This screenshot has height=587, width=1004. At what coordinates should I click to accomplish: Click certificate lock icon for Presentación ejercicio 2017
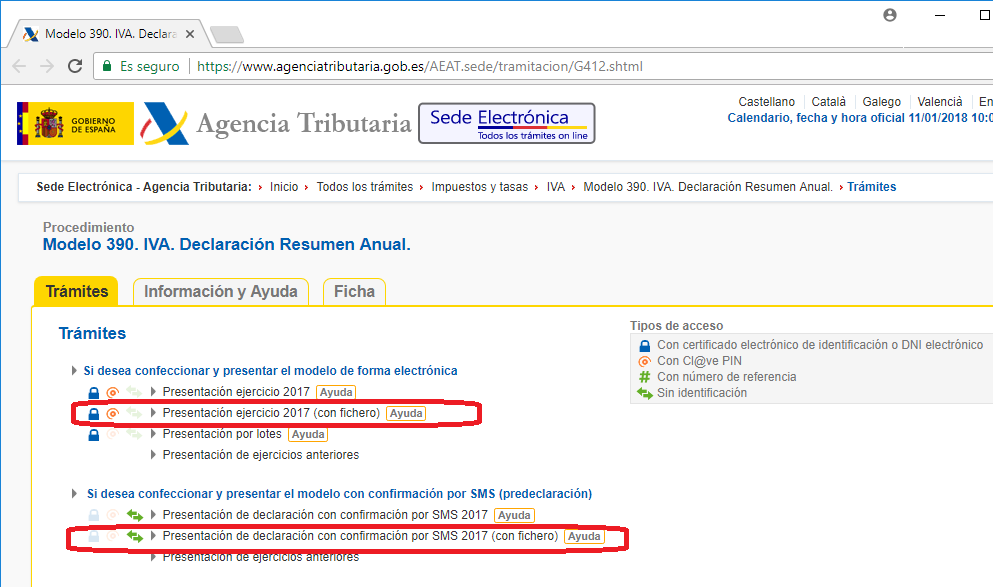(x=93, y=392)
